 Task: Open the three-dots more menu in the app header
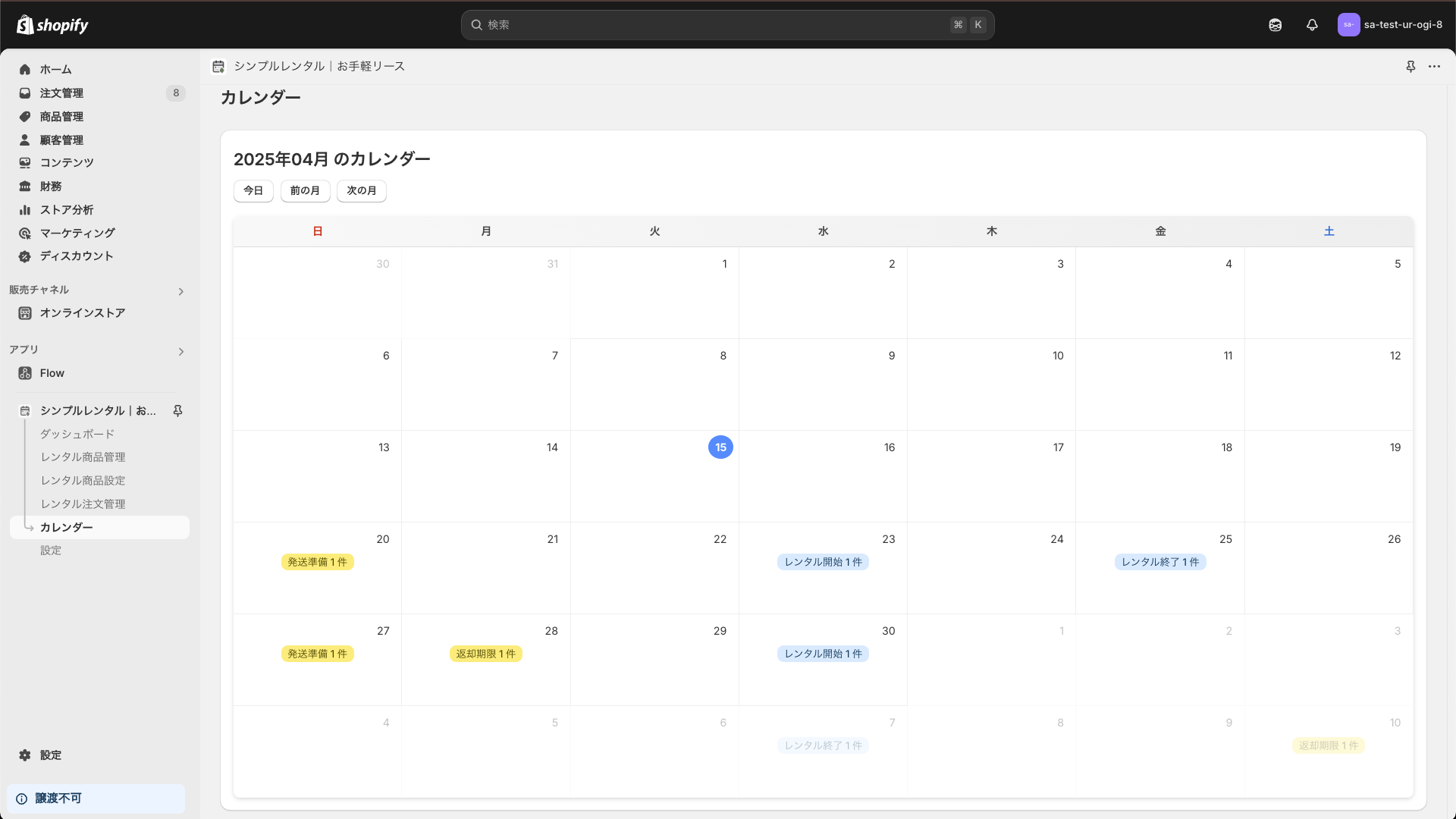click(1434, 67)
